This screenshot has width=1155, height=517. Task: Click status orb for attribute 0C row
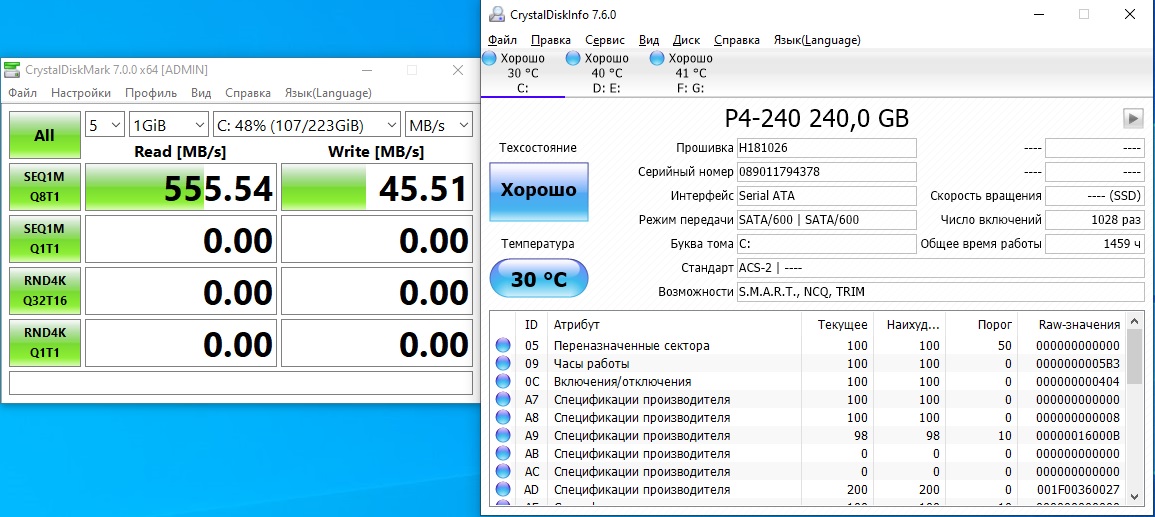tap(503, 381)
